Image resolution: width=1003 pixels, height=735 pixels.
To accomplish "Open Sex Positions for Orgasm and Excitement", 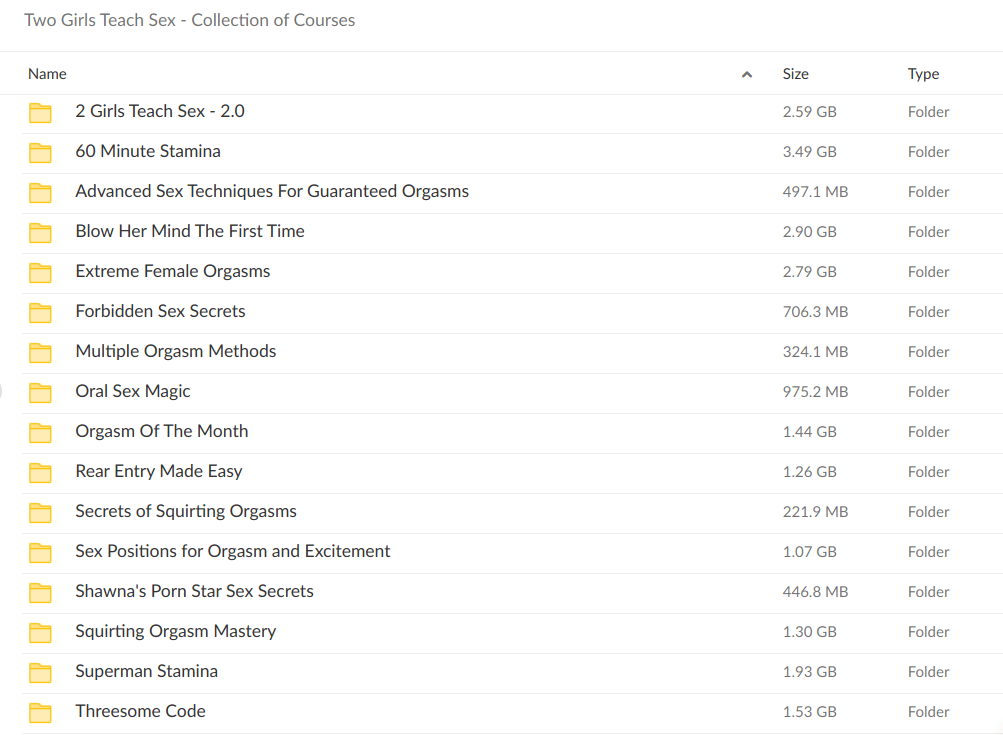I will (232, 551).
